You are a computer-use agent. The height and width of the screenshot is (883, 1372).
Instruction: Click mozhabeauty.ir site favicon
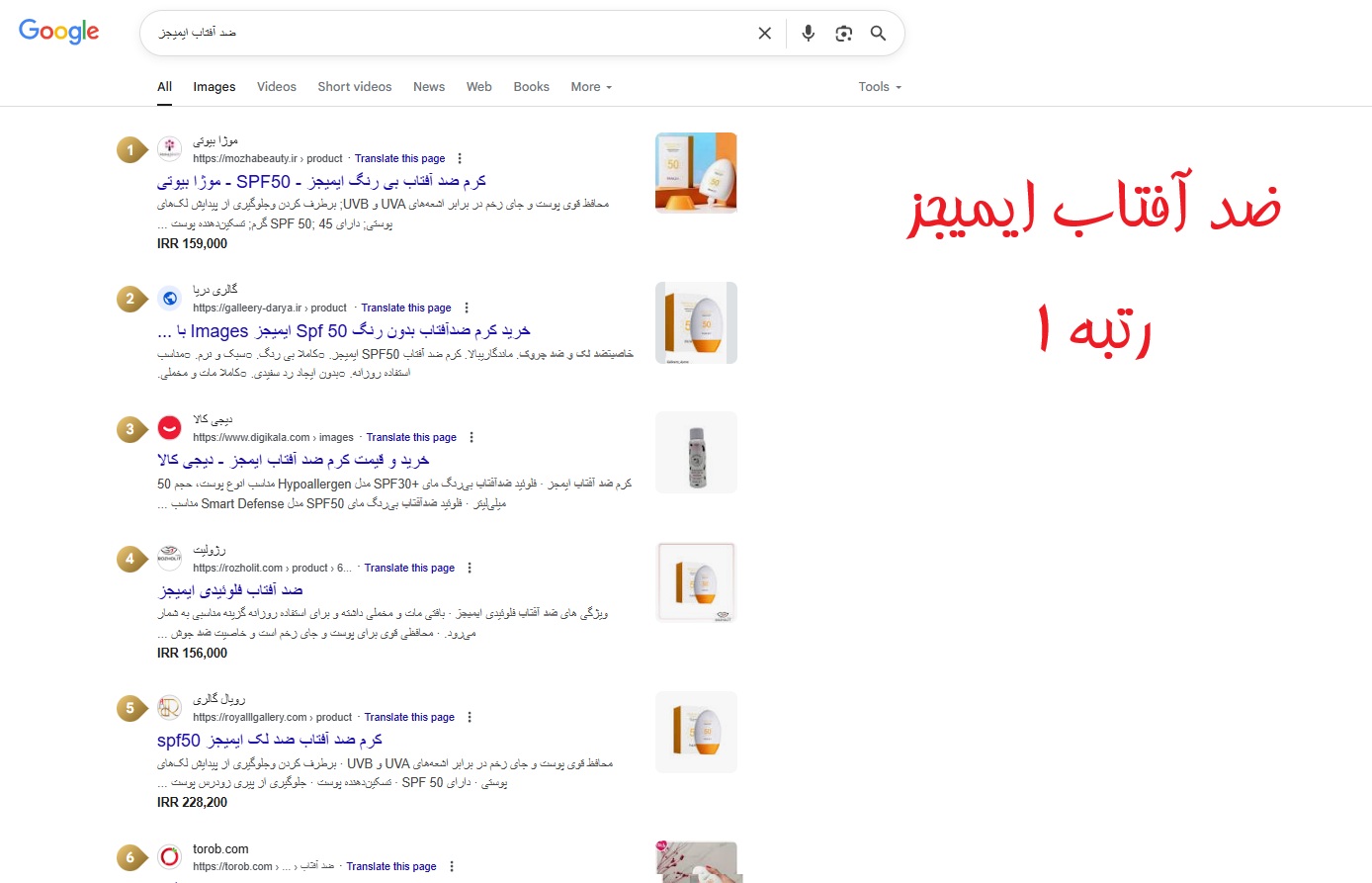coord(170,149)
